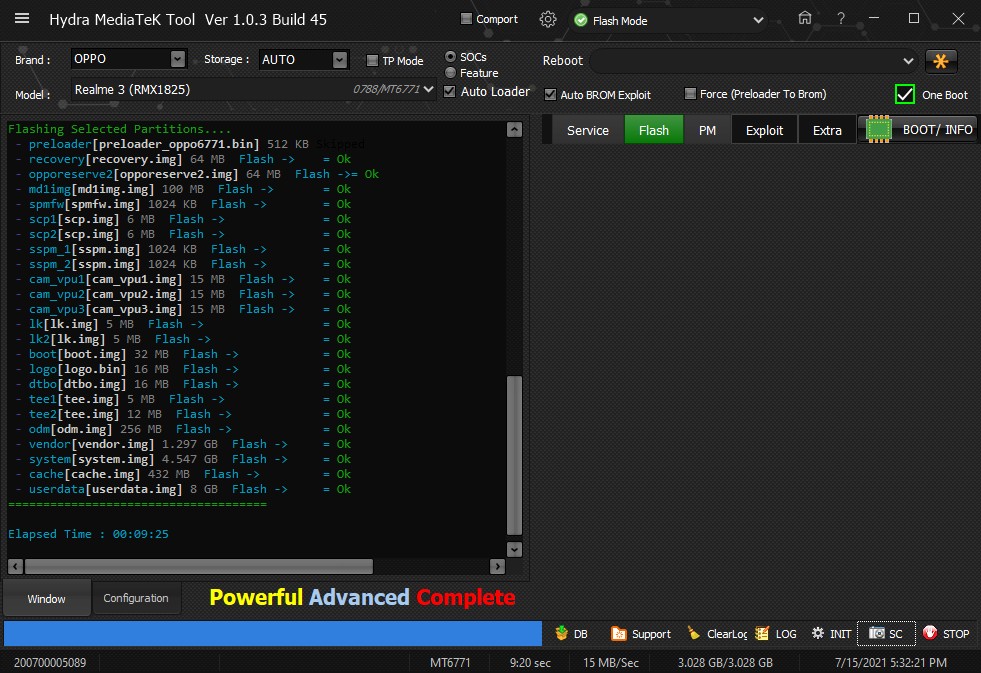Click the 7/15/2021 date and time status

click(x=890, y=662)
